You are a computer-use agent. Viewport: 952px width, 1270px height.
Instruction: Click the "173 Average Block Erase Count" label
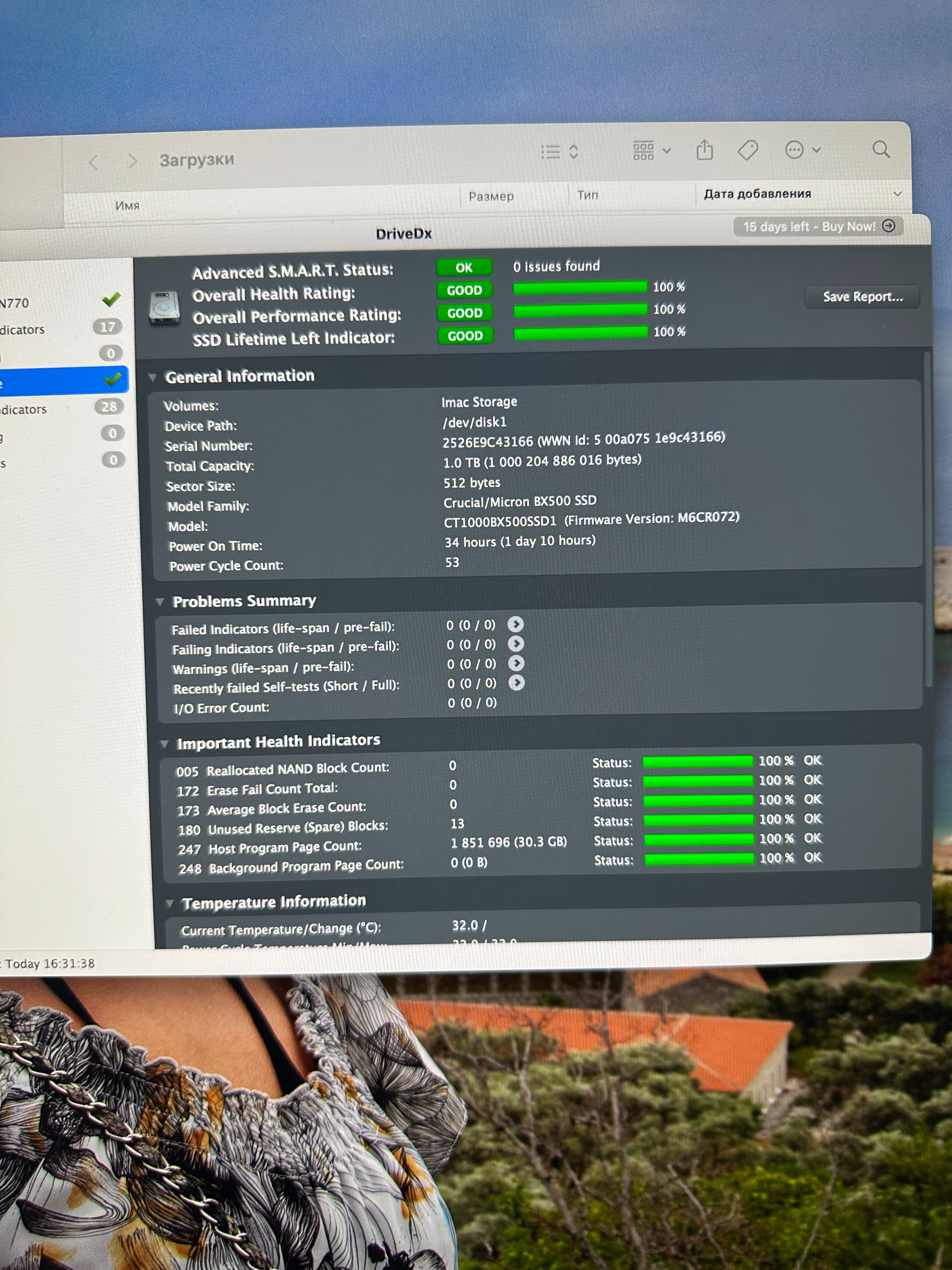point(271,809)
